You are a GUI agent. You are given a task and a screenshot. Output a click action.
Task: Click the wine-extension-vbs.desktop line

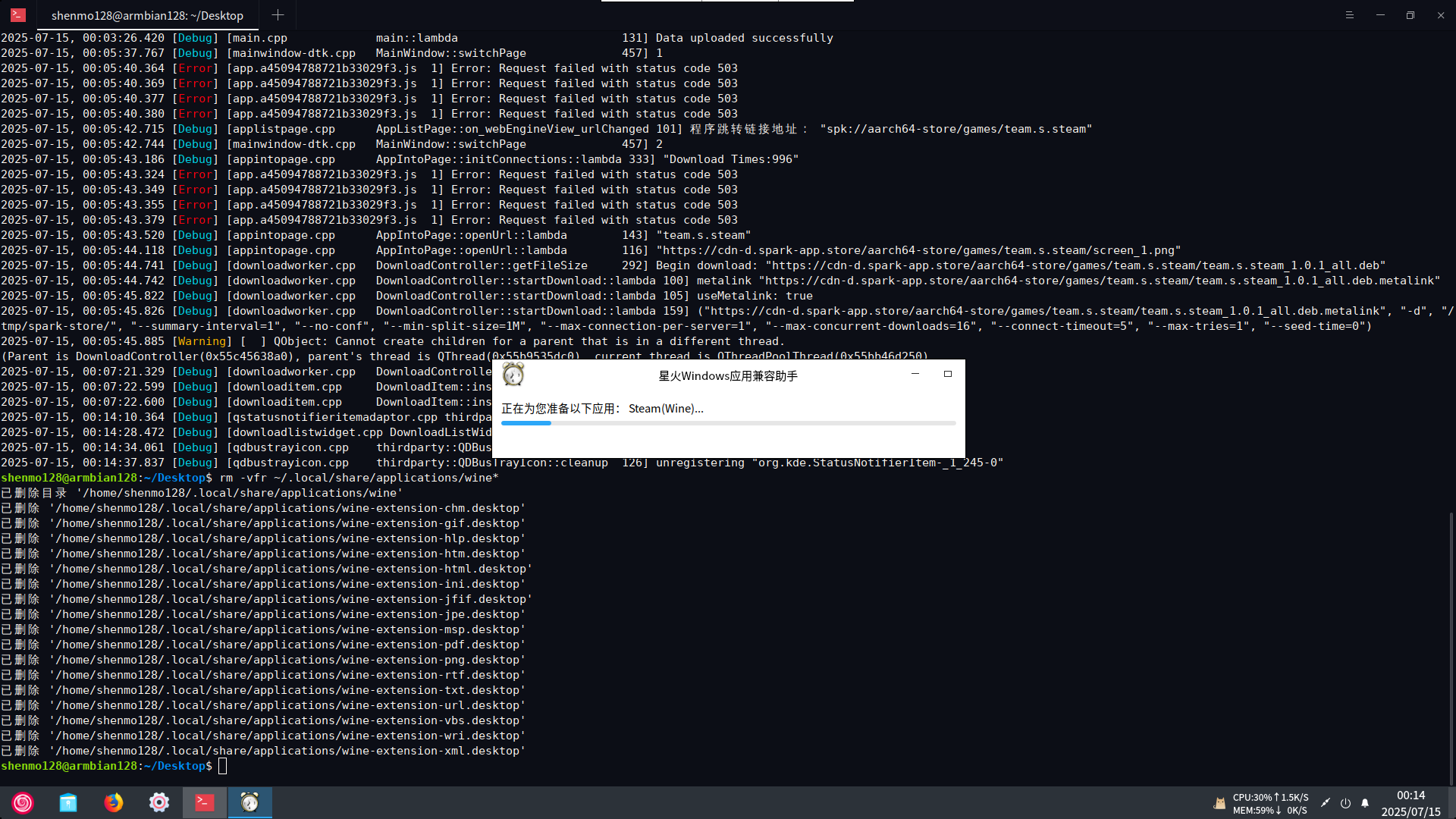coord(262,720)
